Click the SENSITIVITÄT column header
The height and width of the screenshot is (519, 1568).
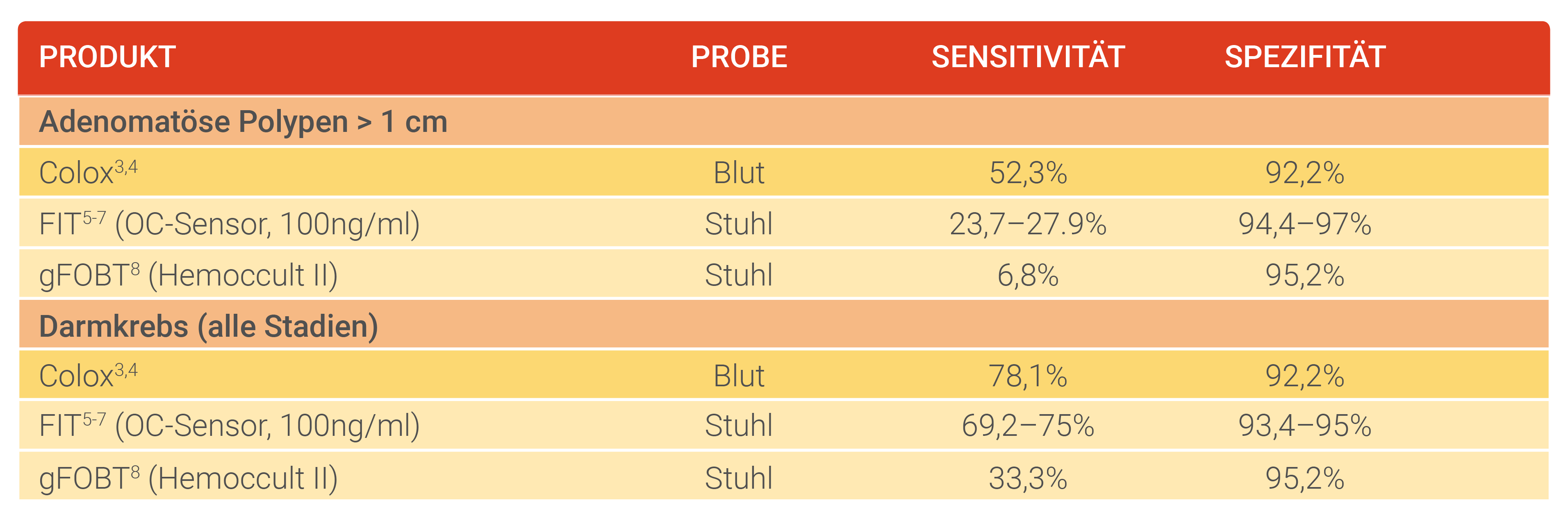tap(1027, 57)
